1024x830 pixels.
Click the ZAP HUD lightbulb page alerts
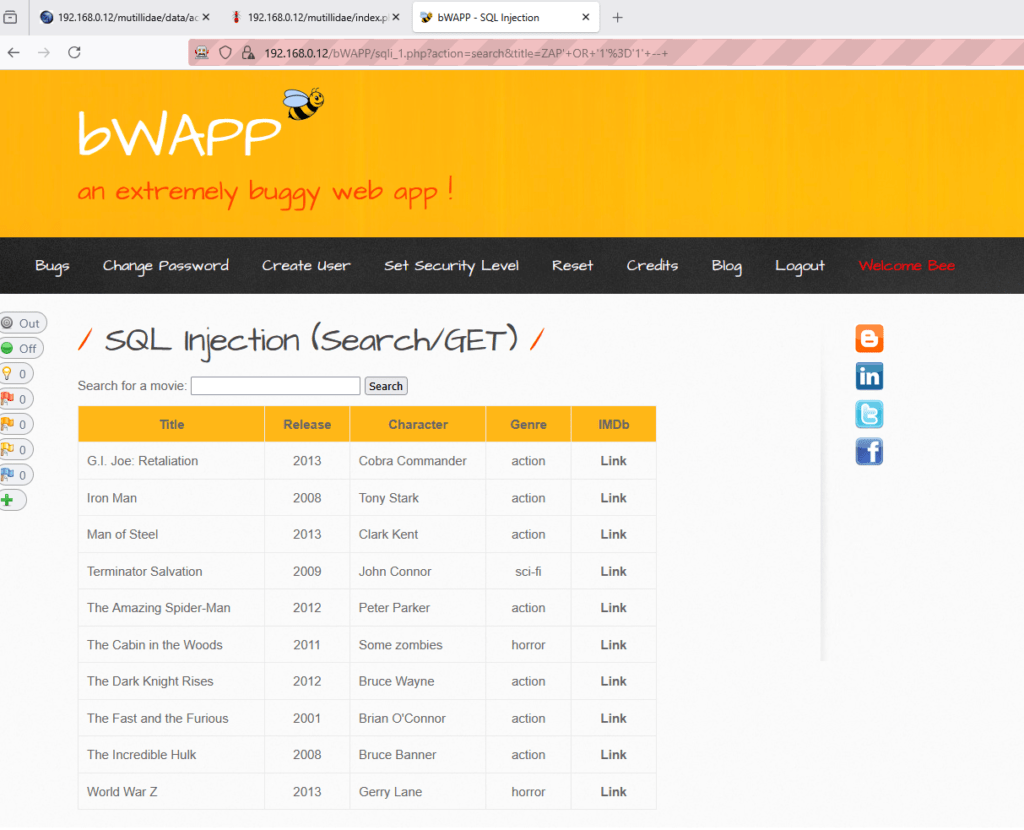[15, 374]
